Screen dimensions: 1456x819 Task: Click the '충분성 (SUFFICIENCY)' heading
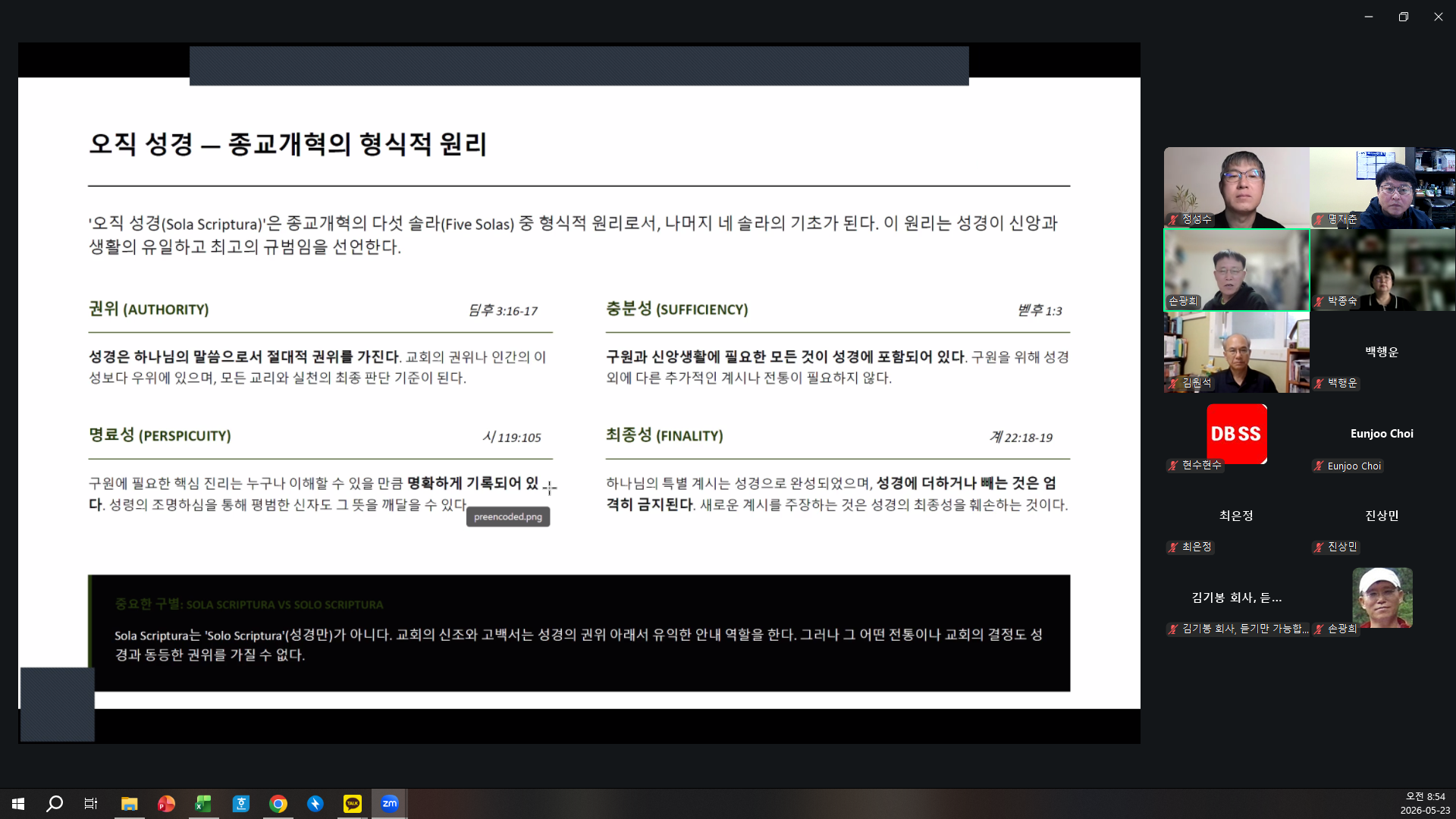click(x=676, y=309)
